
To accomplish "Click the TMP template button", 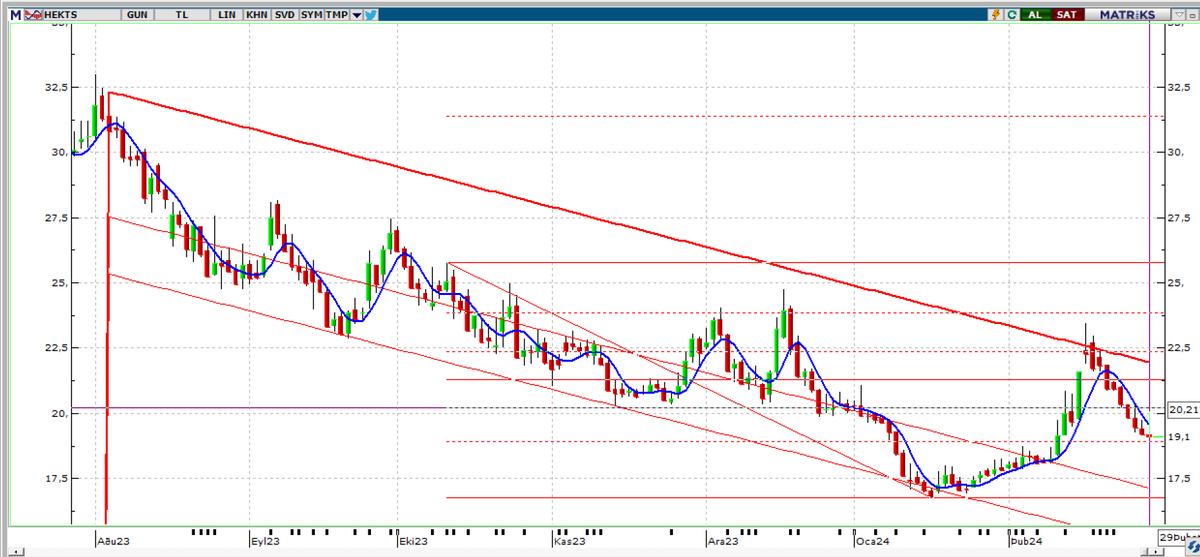I will click(x=337, y=15).
